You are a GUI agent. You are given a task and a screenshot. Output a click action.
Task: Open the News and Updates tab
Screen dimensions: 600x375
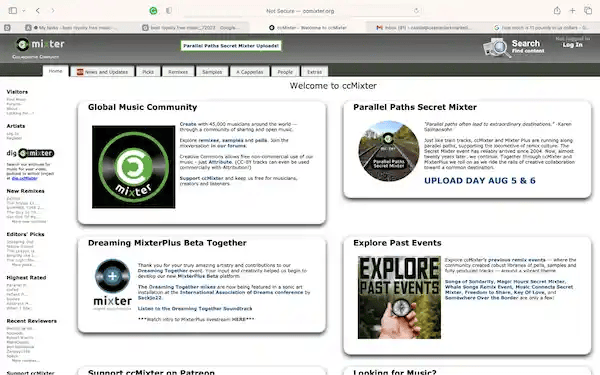pyautogui.click(x=103, y=72)
